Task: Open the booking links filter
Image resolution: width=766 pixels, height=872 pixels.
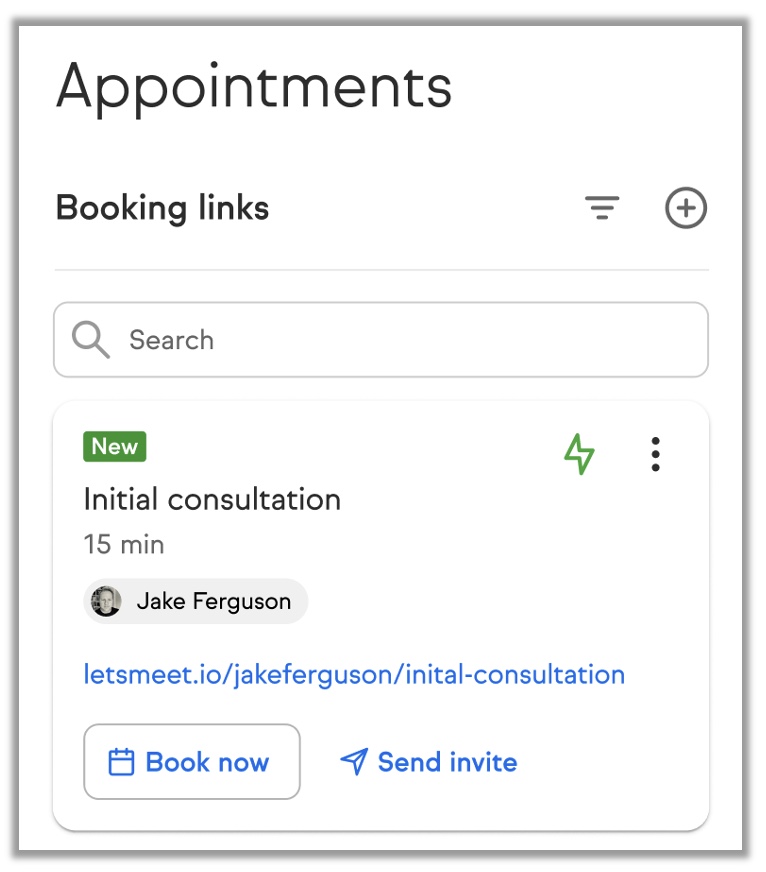Action: (x=601, y=209)
